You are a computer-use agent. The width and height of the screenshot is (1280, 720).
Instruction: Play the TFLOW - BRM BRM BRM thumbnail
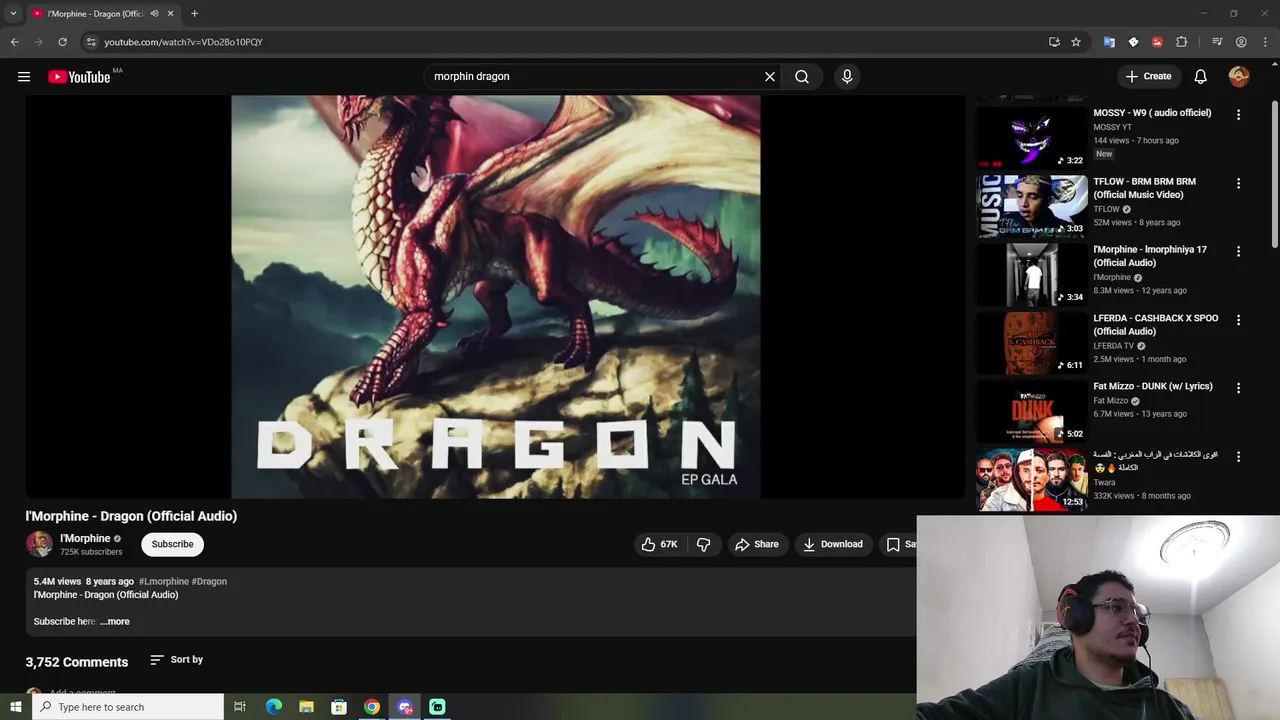pos(1031,206)
